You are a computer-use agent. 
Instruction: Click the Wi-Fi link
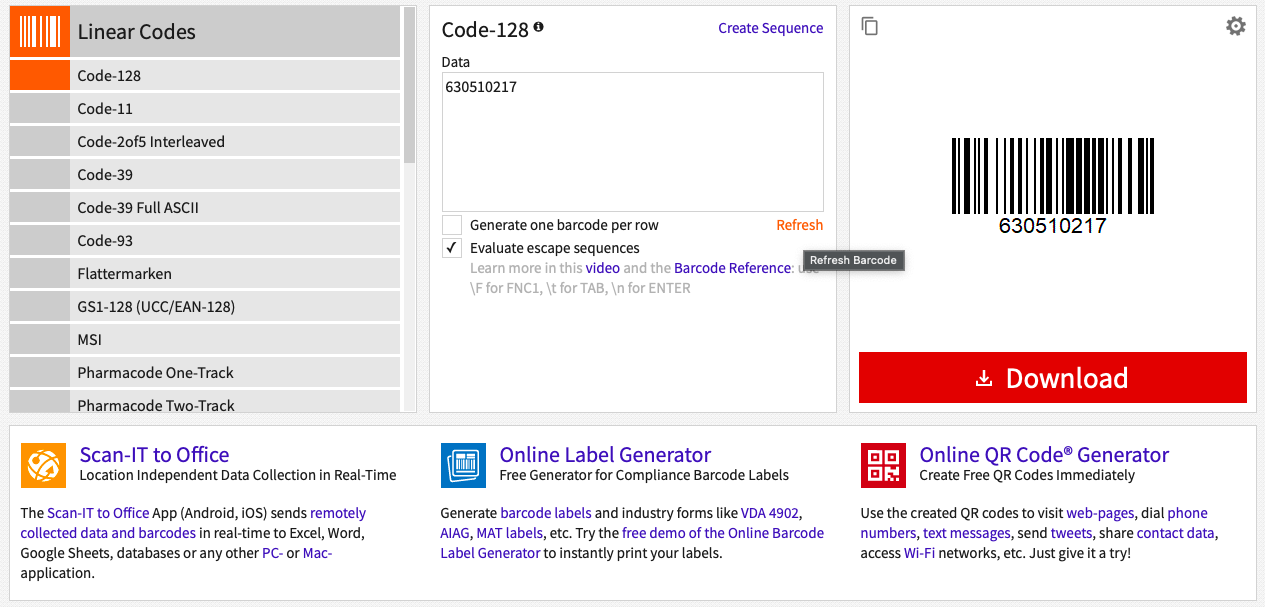[x=920, y=553]
